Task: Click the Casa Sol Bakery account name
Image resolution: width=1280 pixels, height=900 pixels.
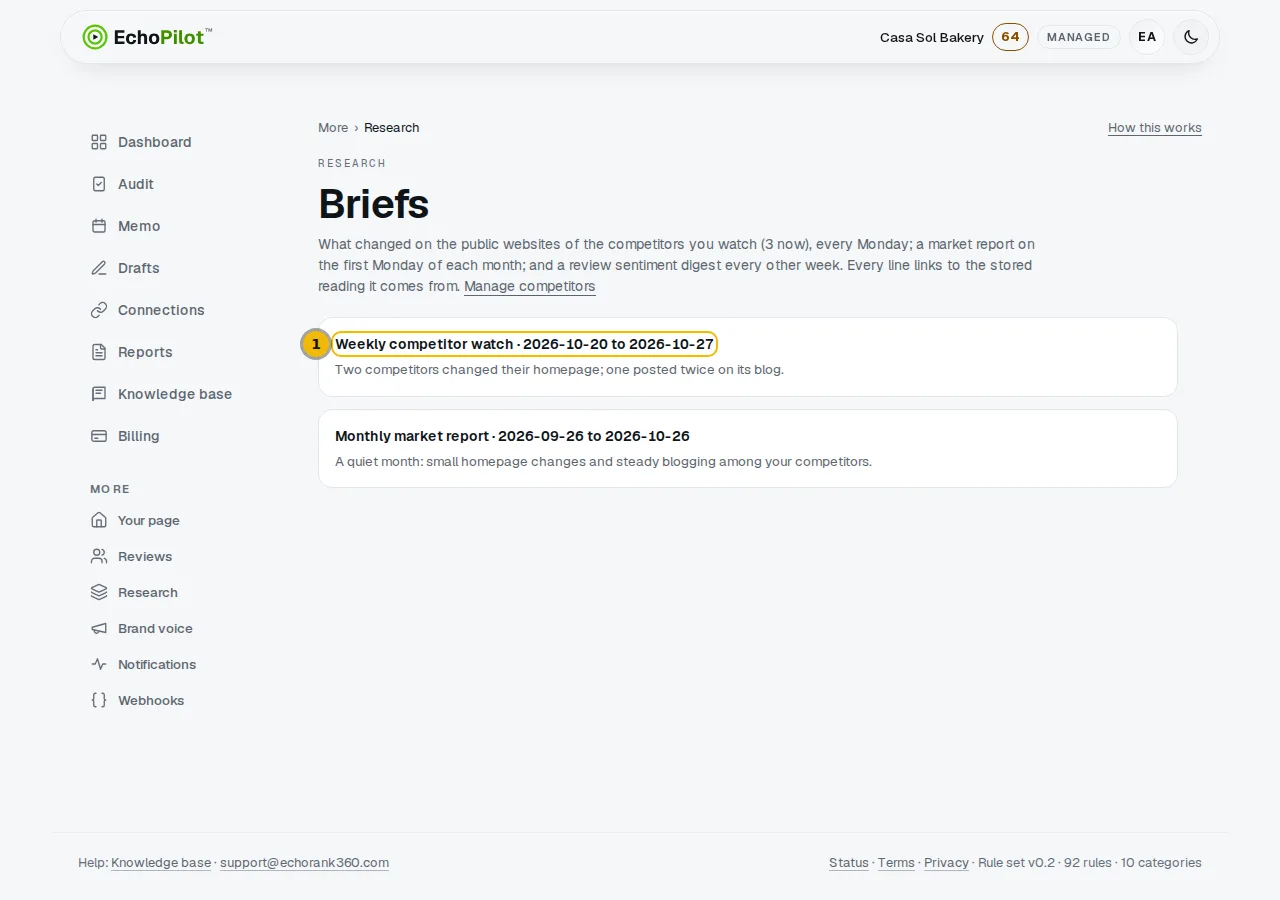Action: click(x=932, y=37)
